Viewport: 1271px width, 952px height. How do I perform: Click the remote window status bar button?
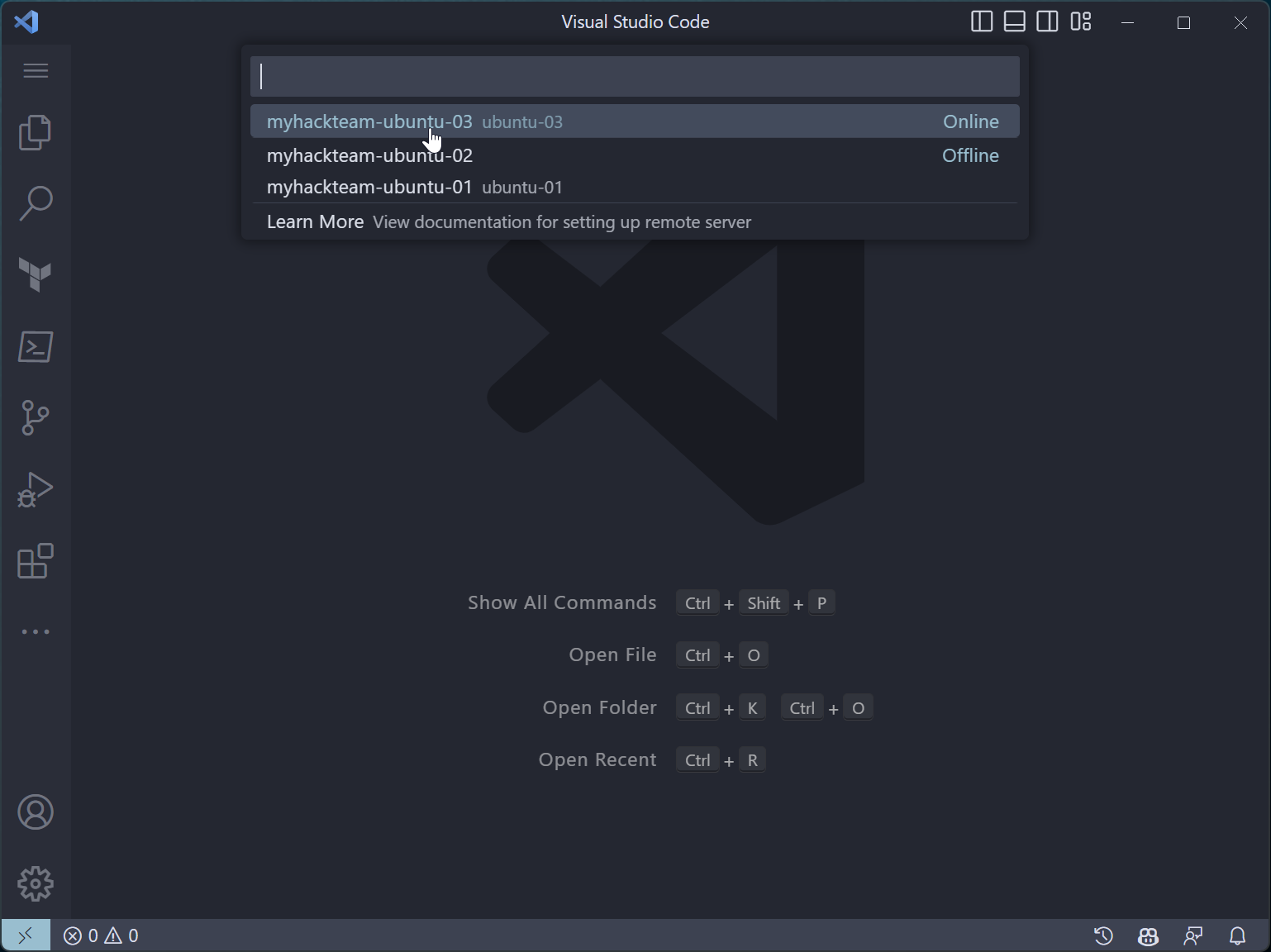click(26, 935)
